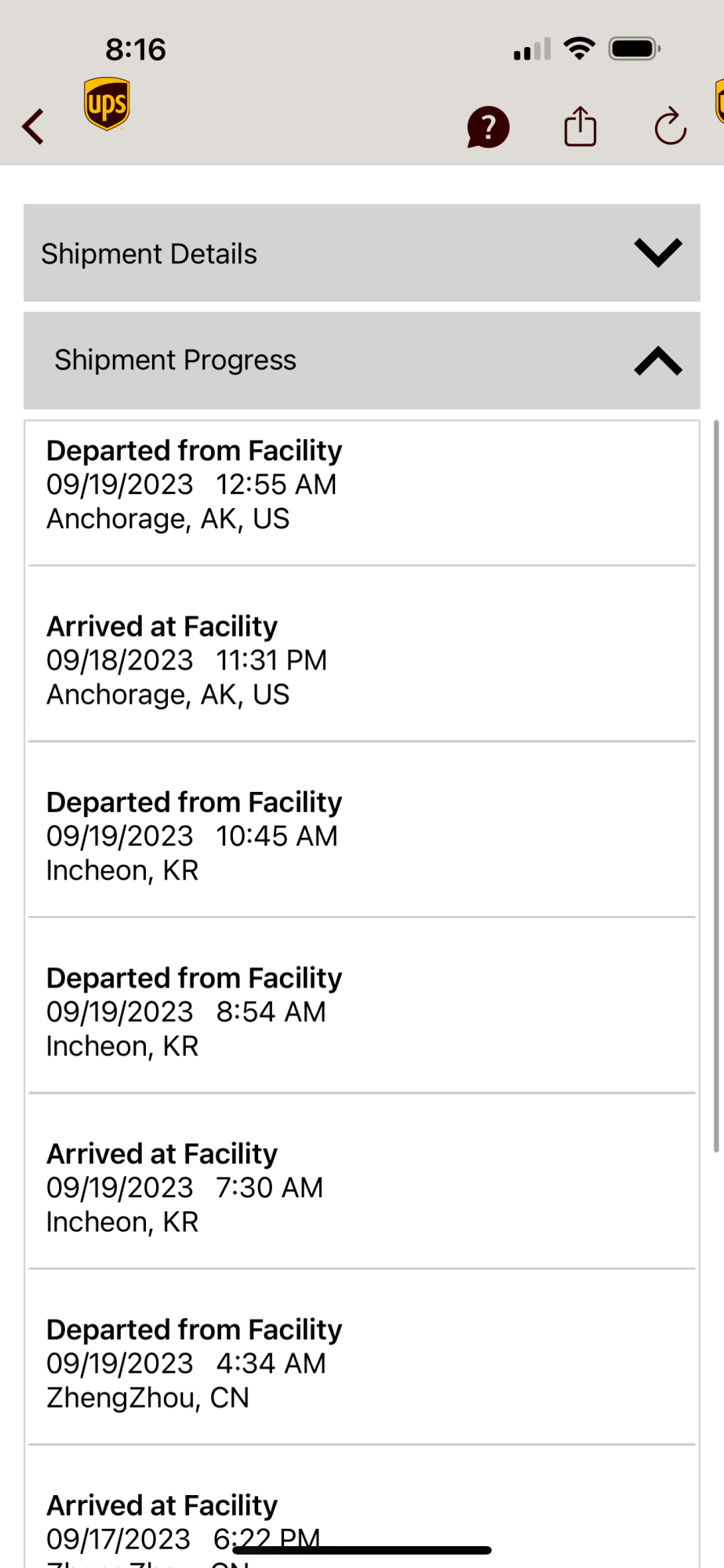The width and height of the screenshot is (724, 1568).
Task: Tap the UPS shield logo
Action: pyautogui.click(x=107, y=103)
